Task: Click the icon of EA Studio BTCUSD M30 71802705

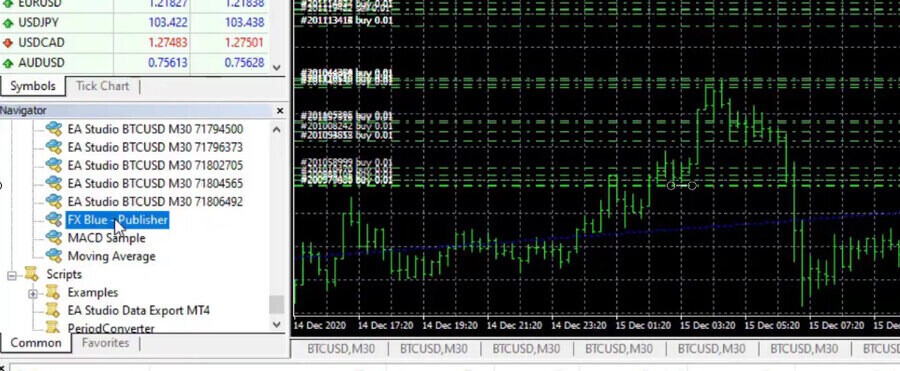Action: point(53,165)
